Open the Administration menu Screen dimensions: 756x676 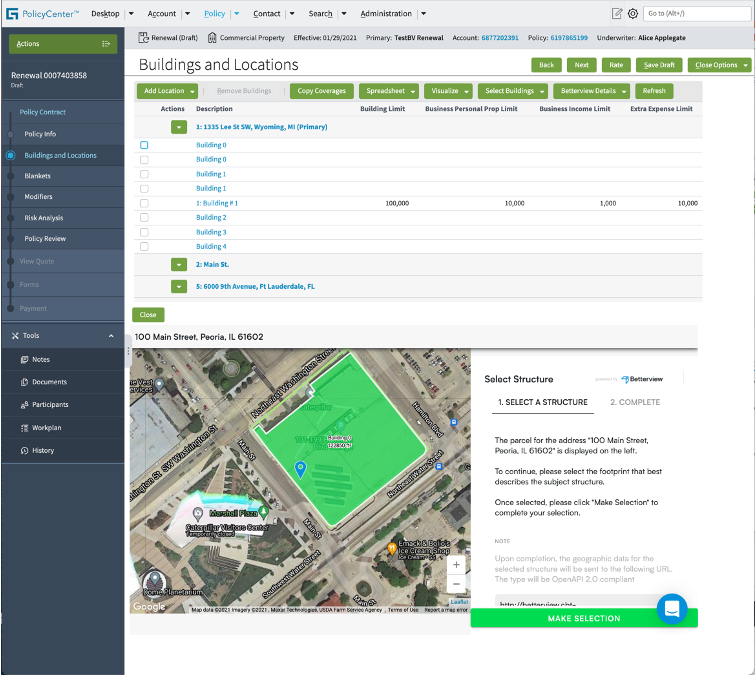pos(386,14)
